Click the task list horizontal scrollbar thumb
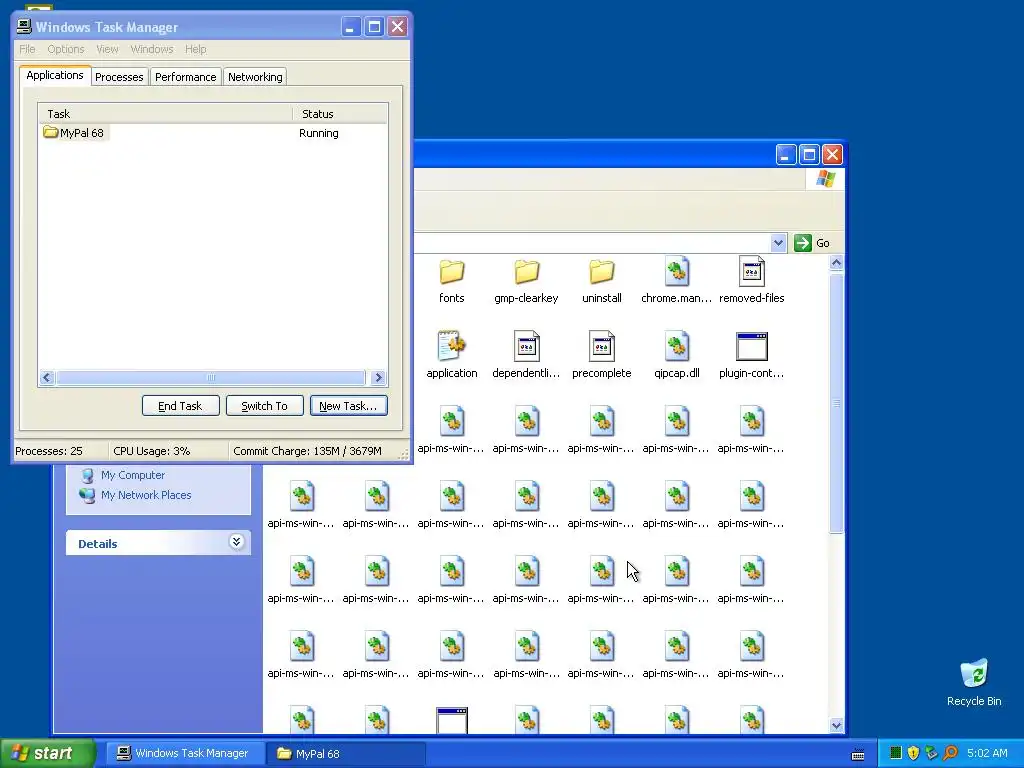This screenshot has width=1024, height=768. pyautogui.click(x=210, y=377)
